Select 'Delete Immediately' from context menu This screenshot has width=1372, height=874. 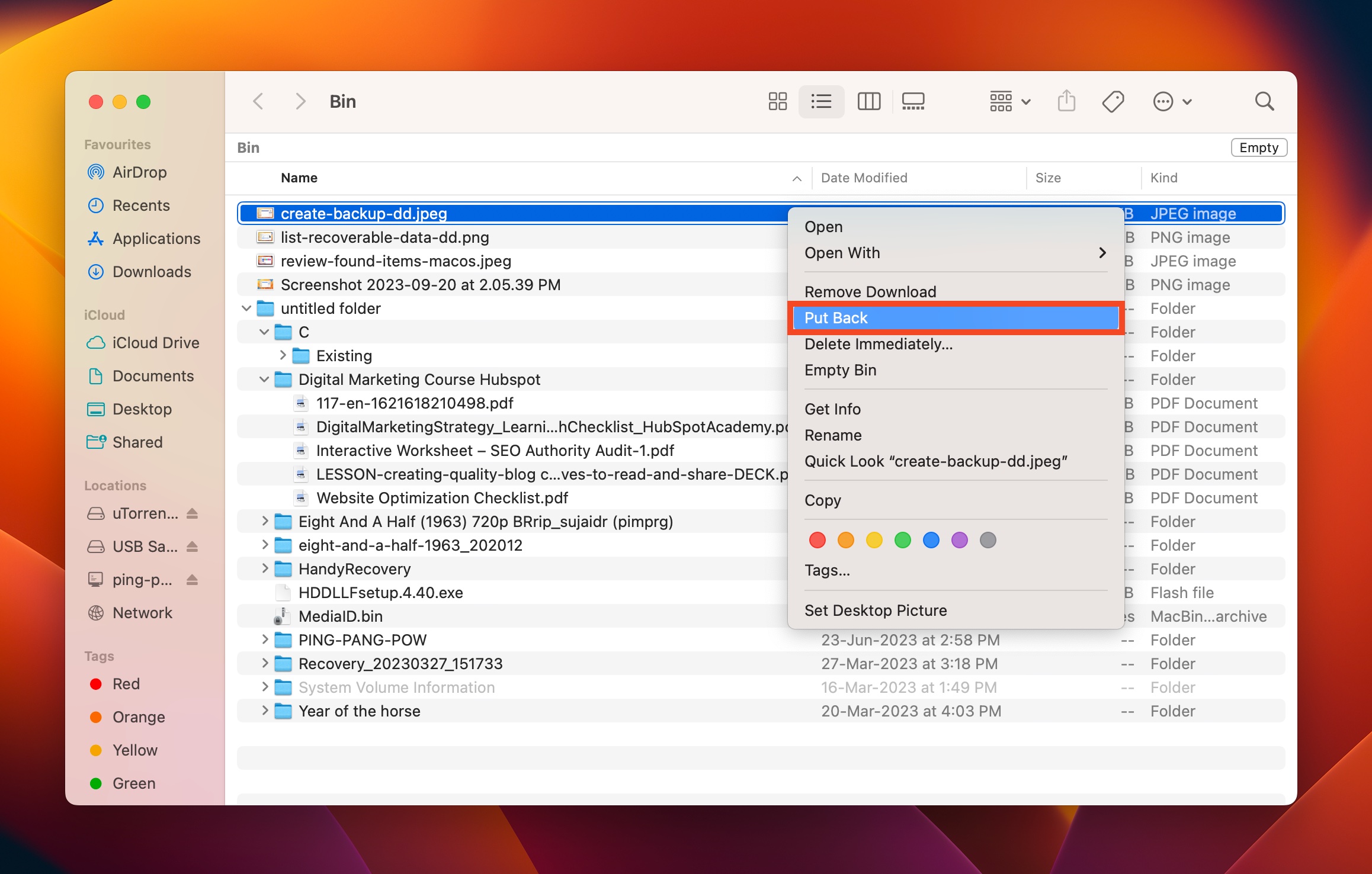[x=879, y=343]
